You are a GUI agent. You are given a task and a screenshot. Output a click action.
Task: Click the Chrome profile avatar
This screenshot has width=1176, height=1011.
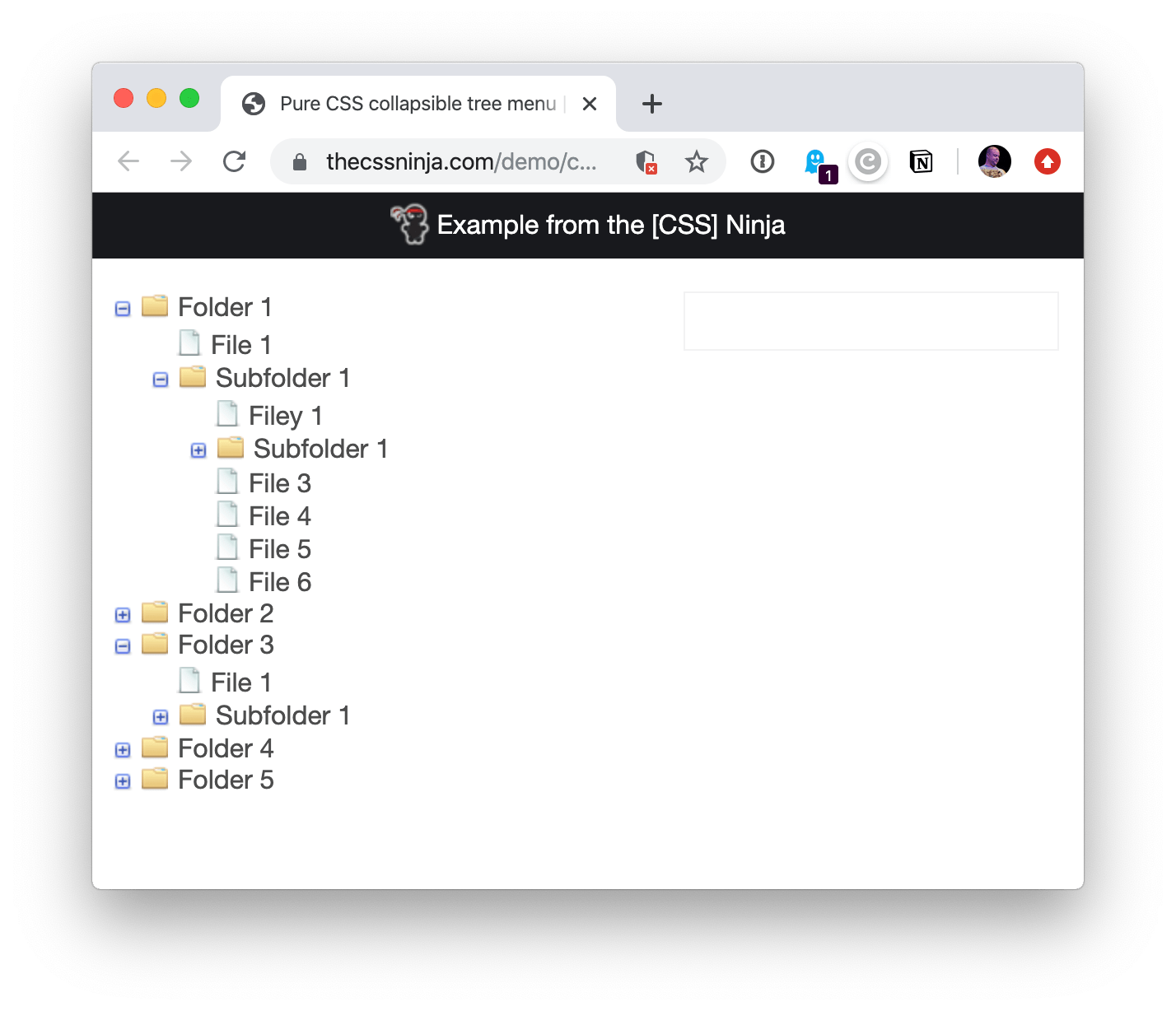point(994,161)
